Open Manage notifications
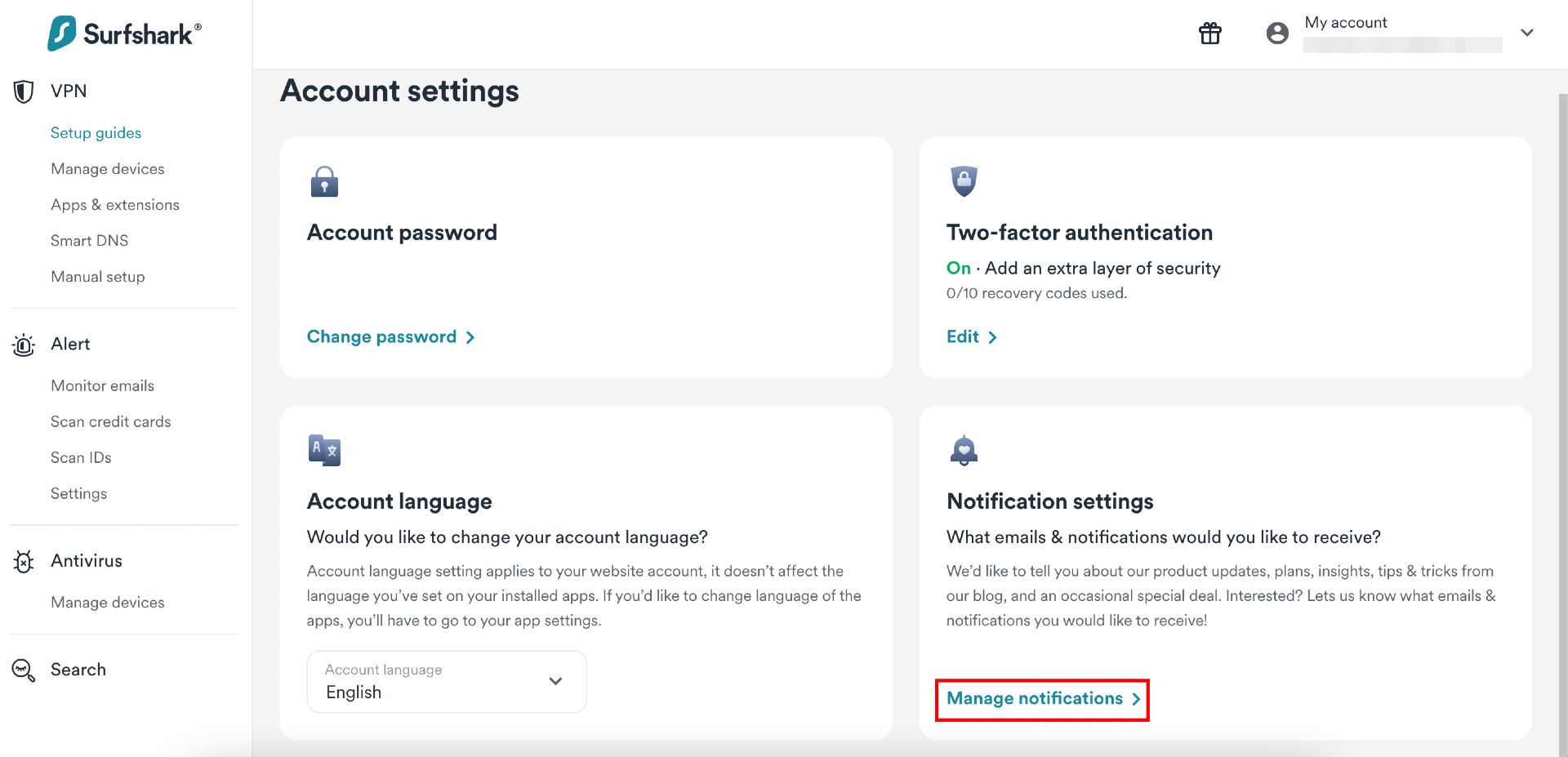 (1034, 698)
